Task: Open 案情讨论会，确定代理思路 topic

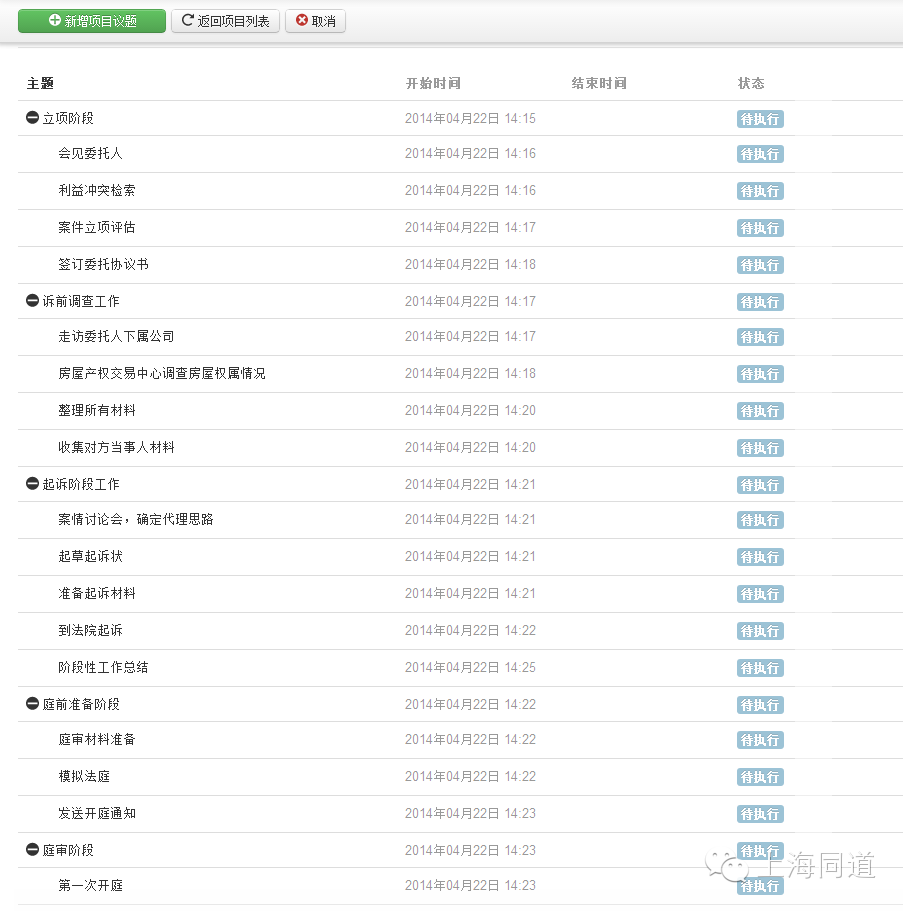Action: pyautogui.click(x=135, y=519)
